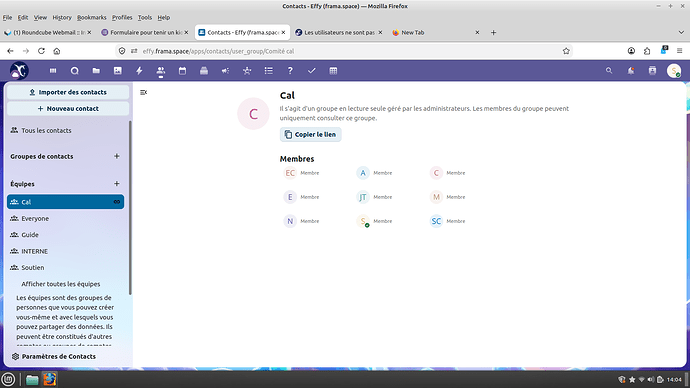Click the M member avatar
This screenshot has width=690, height=388.
436,197
